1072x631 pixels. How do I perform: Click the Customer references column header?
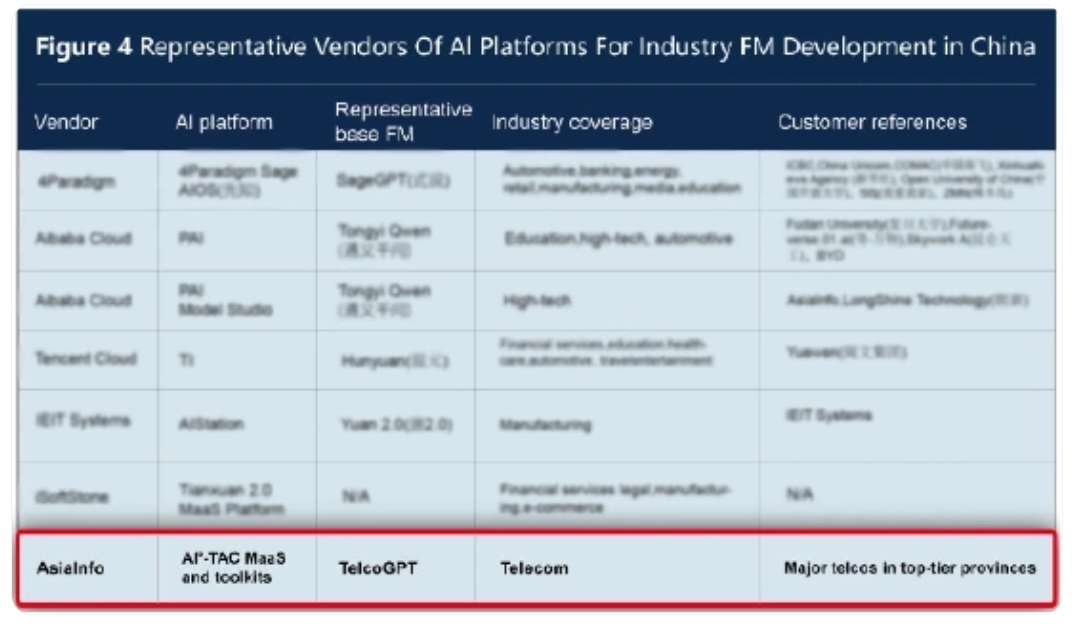coord(872,122)
